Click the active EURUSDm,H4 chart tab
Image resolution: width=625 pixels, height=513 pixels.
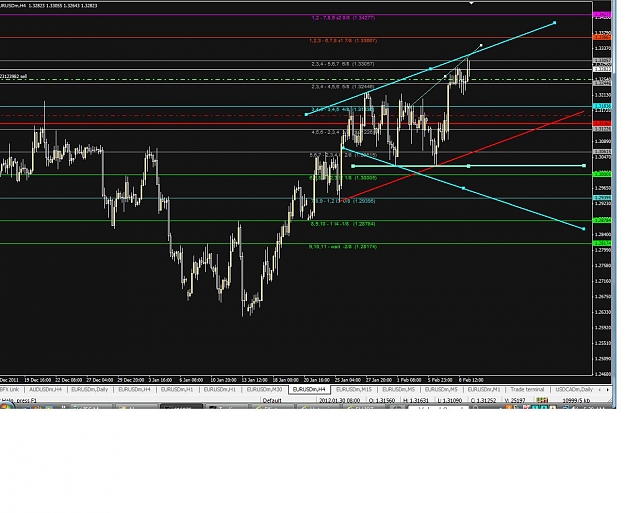pos(309,389)
